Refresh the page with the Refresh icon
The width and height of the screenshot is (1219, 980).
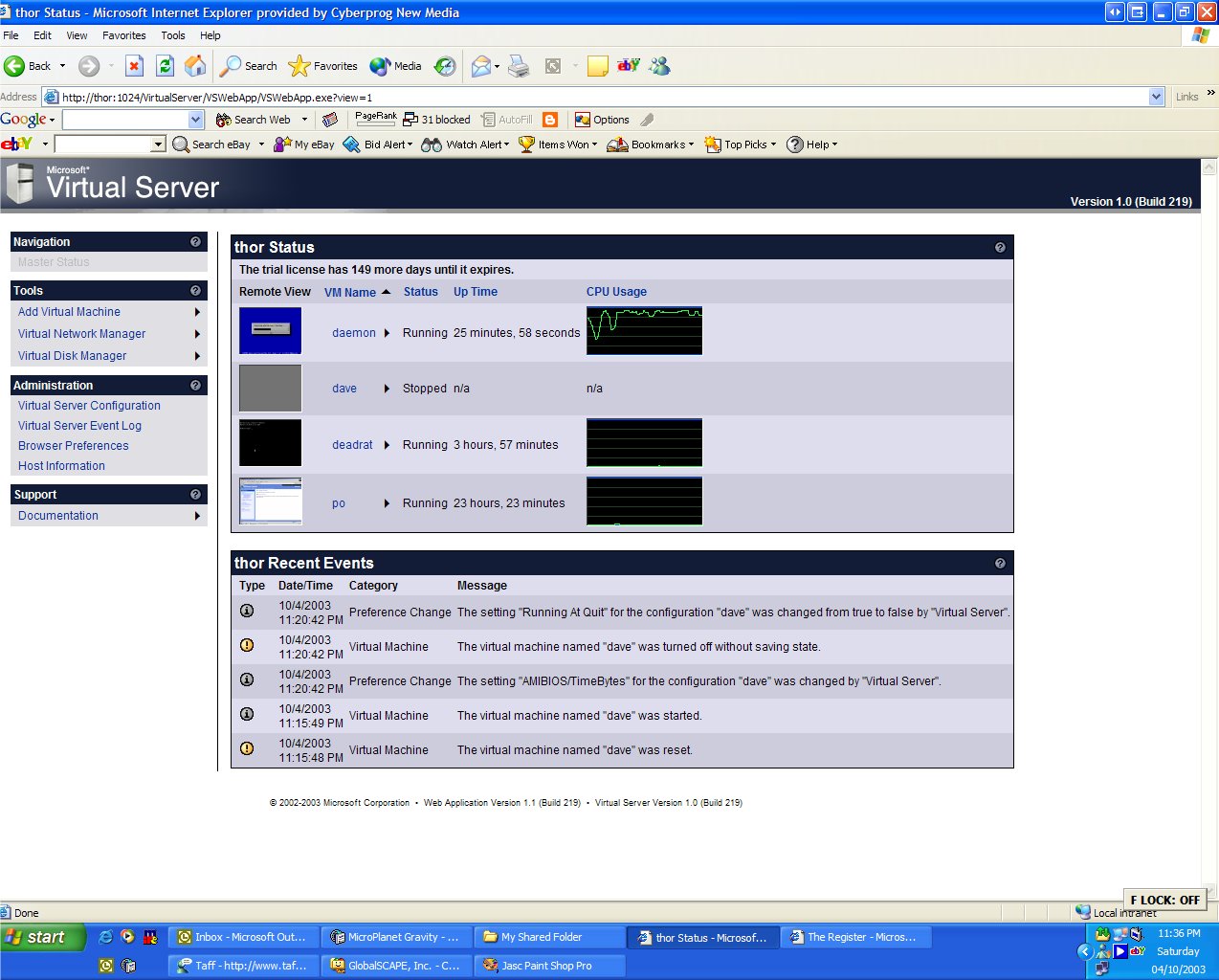click(x=165, y=66)
